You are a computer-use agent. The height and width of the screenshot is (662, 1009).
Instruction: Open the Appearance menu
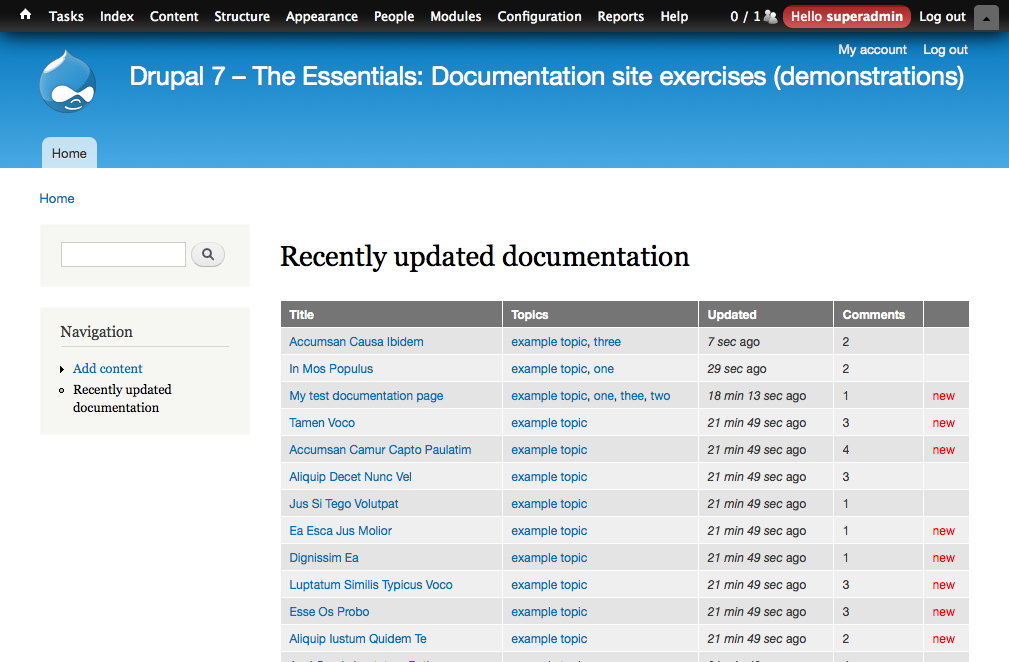pyautogui.click(x=321, y=16)
